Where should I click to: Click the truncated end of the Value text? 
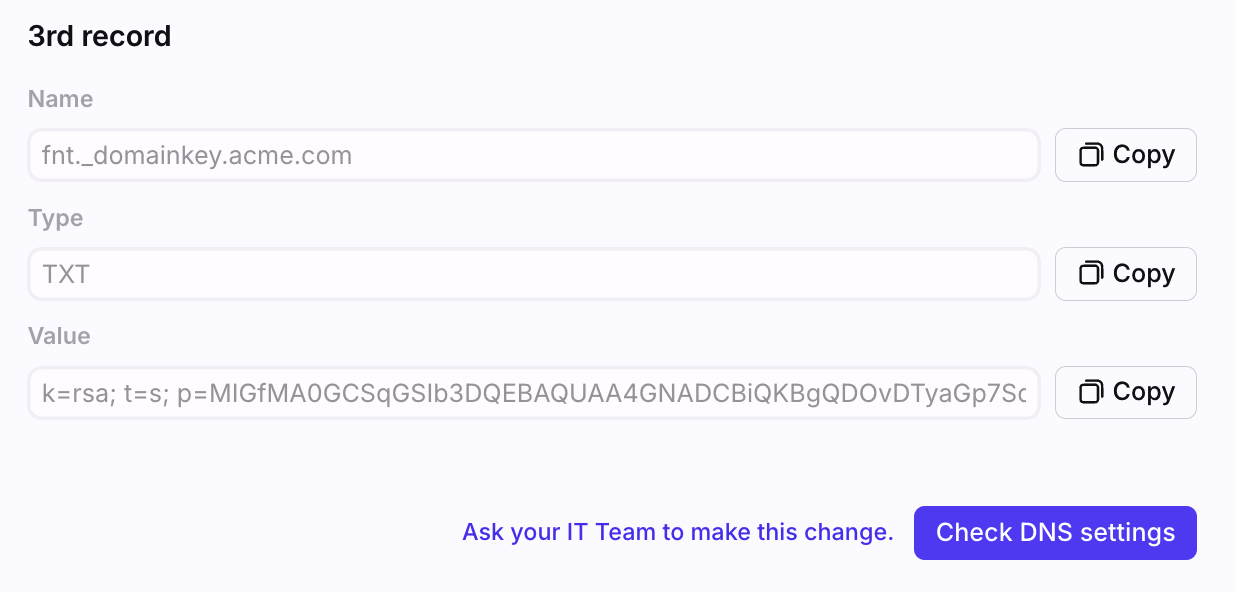(1000, 393)
